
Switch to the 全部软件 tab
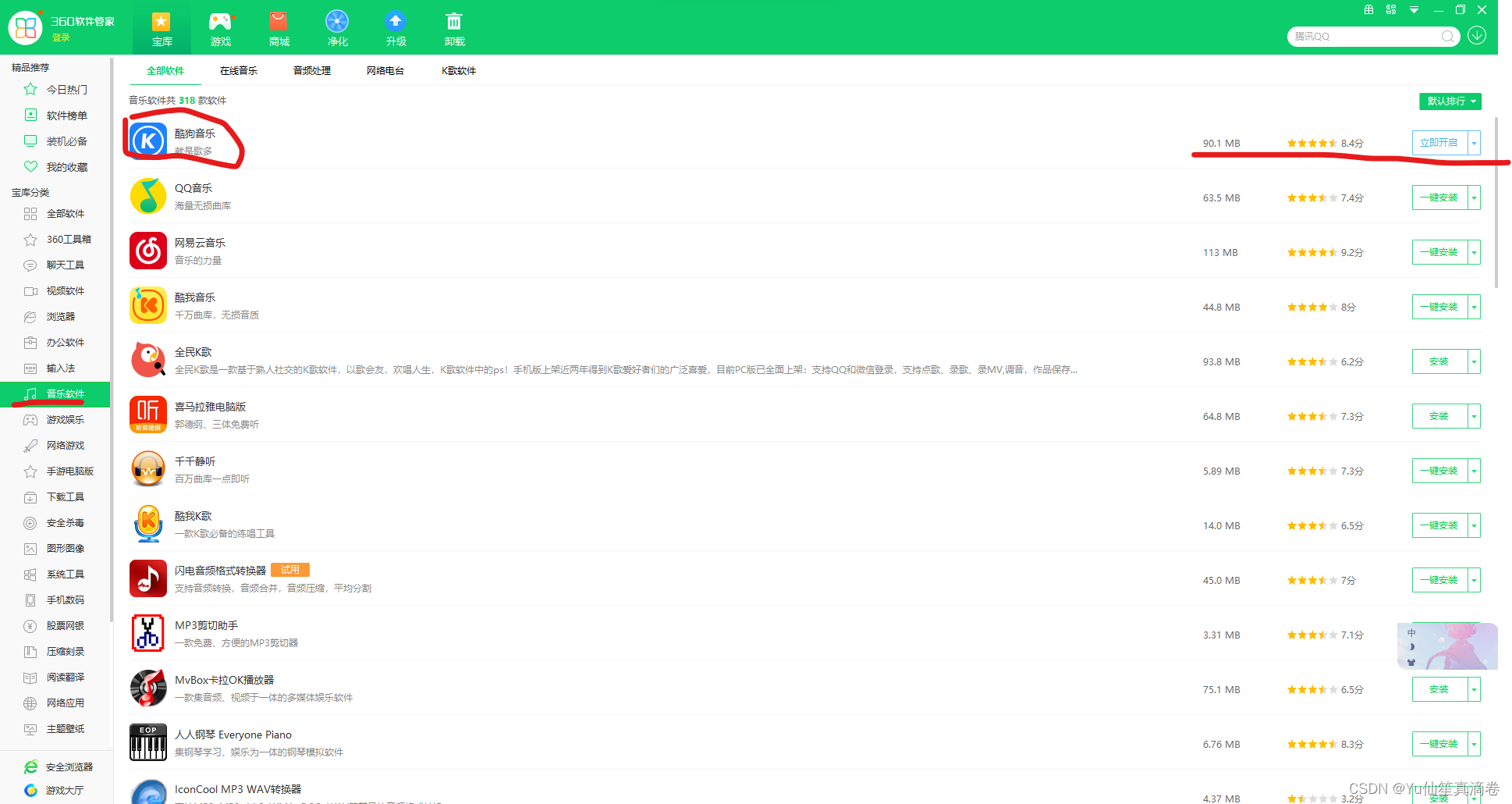(x=165, y=71)
